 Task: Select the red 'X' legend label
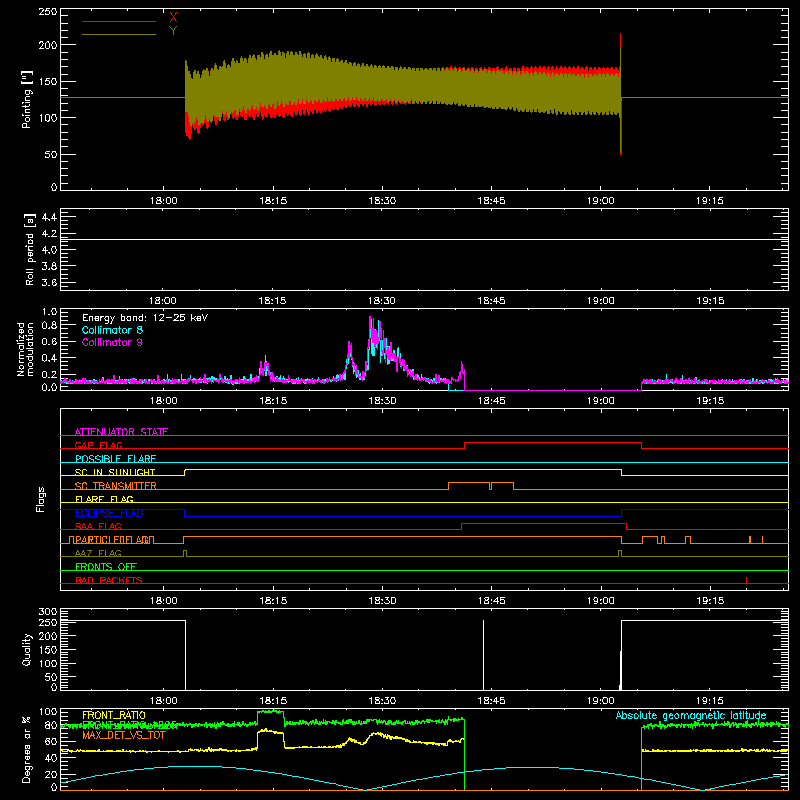pyautogui.click(x=173, y=18)
